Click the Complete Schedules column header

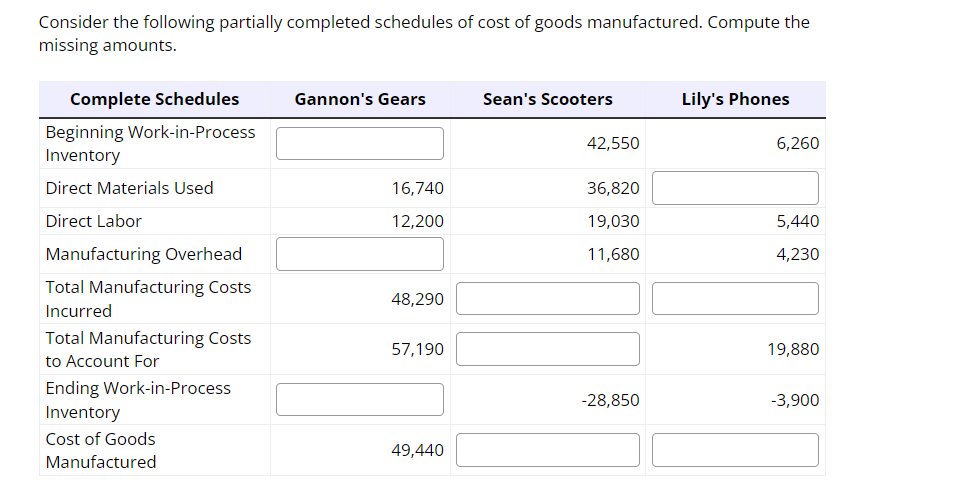155,99
